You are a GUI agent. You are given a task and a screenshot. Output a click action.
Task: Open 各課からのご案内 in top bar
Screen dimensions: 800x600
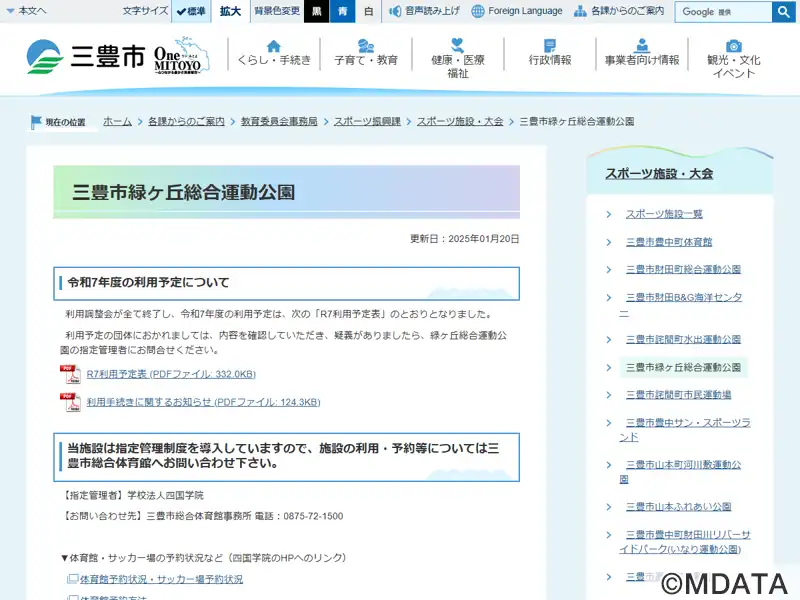(618, 11)
